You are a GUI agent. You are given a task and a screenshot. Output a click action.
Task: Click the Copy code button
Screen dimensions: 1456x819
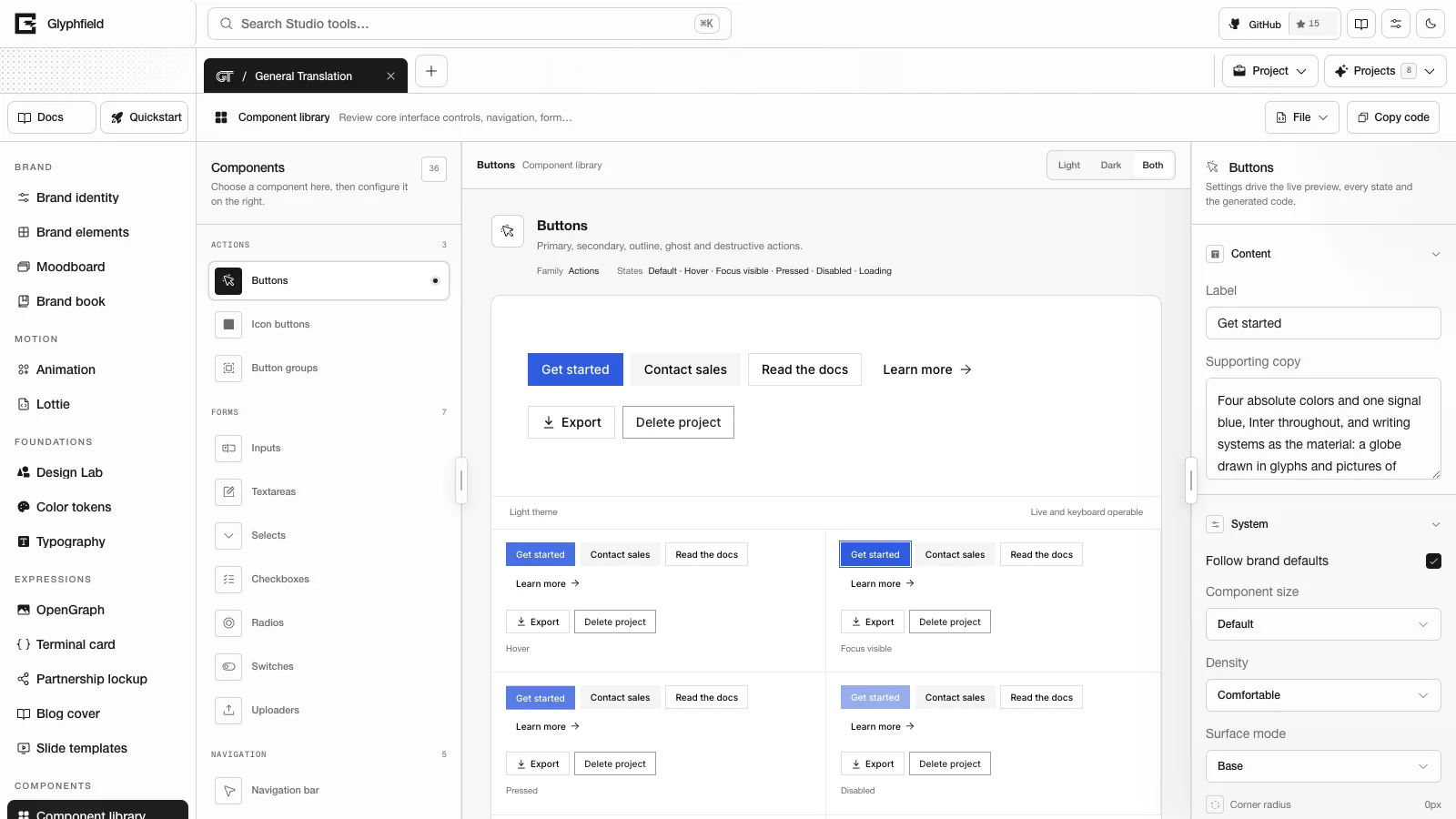[x=1392, y=117]
